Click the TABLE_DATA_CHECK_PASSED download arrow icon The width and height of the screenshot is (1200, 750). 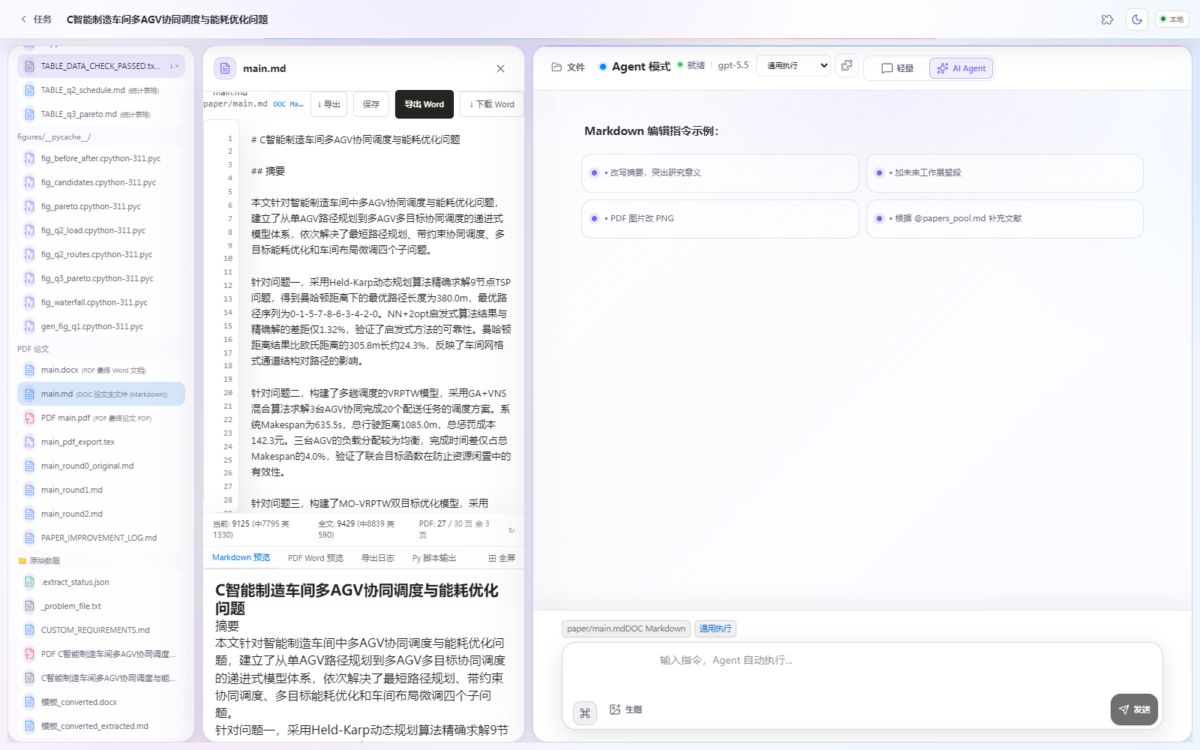(x=172, y=66)
